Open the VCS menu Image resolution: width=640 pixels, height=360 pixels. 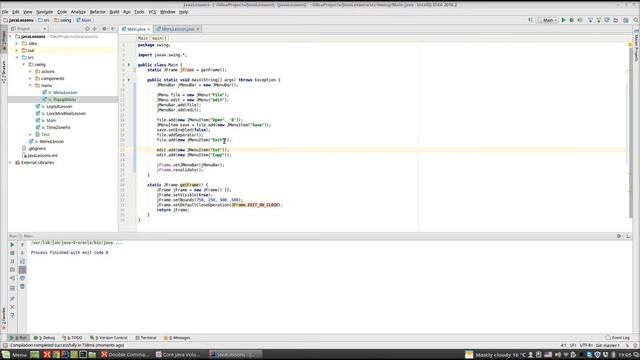(x=152, y=12)
